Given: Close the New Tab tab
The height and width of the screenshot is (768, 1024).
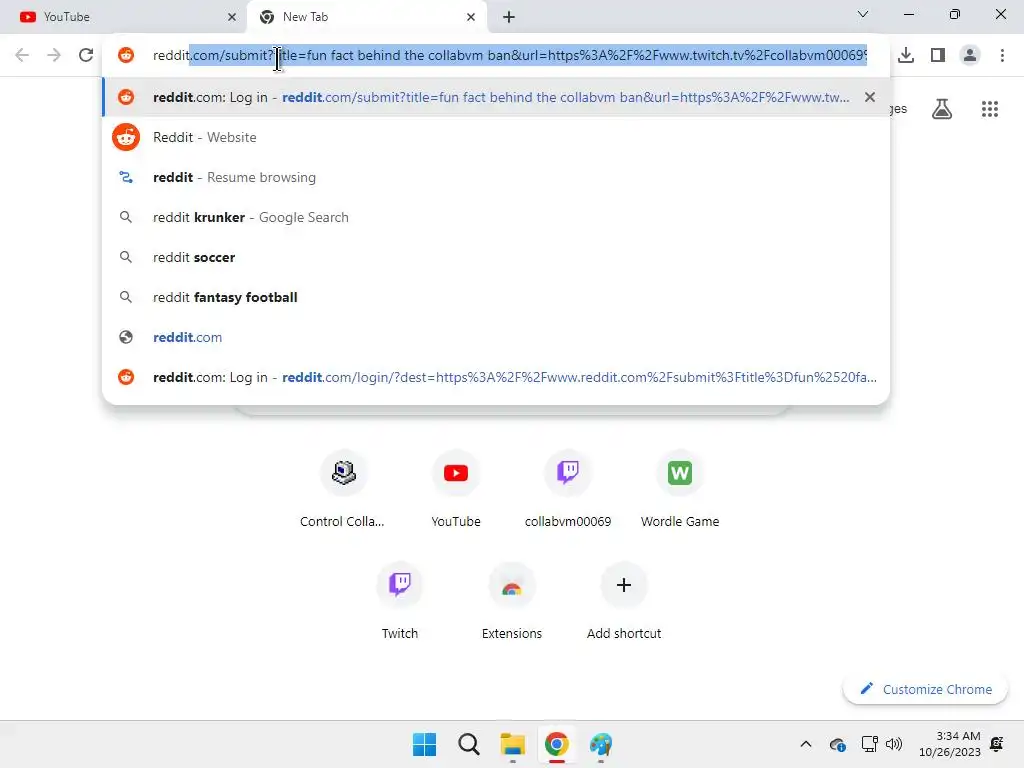Looking at the screenshot, I should click(471, 17).
